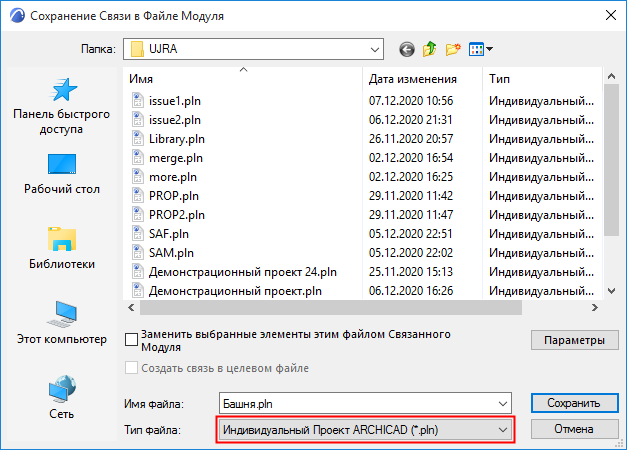This screenshot has width=627, height=450.
Task: Click horizontal scrollbar left arrow
Action: click(x=131, y=307)
